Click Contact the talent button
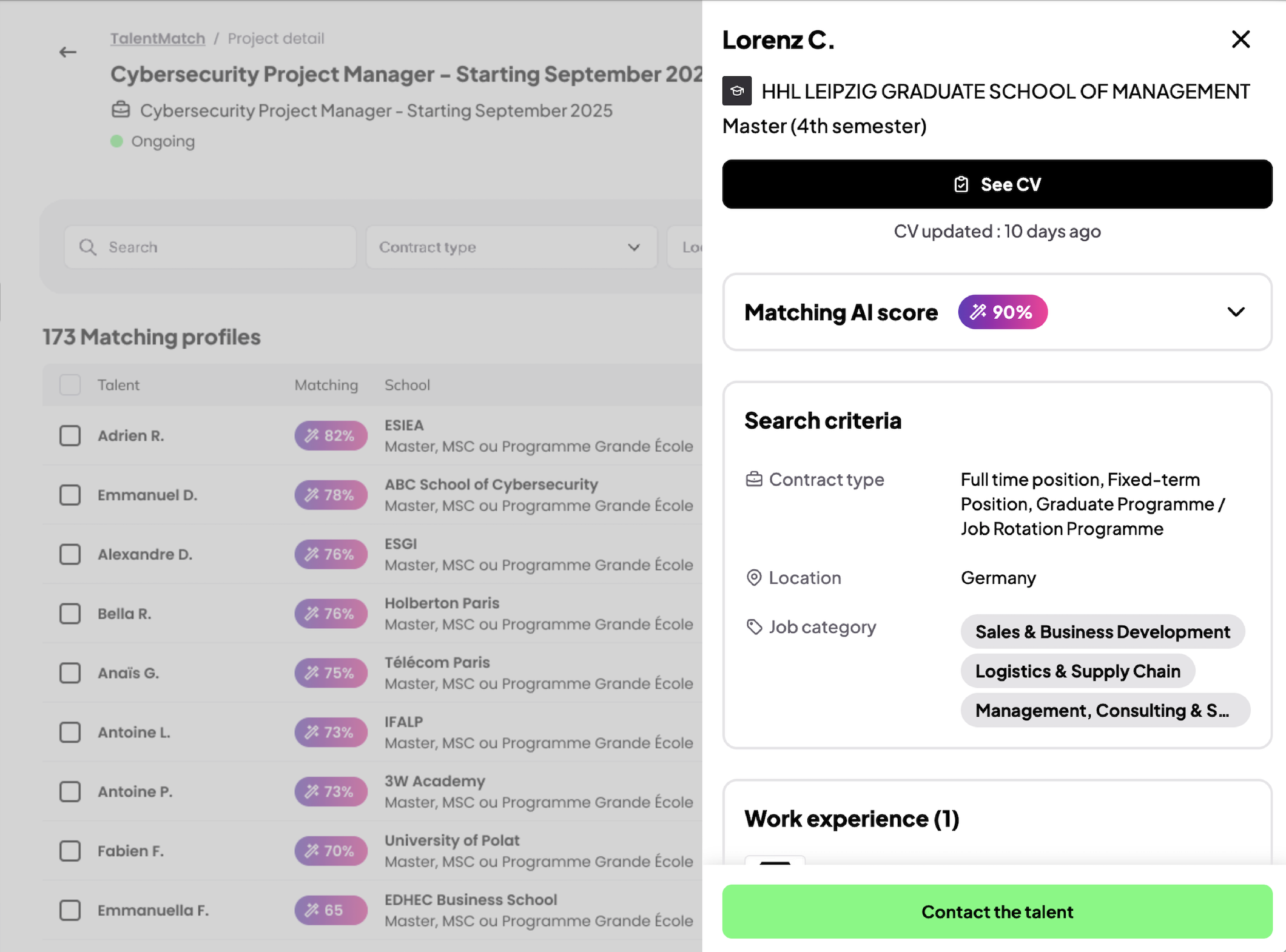Screen dimensions: 1286x952 [997, 911]
